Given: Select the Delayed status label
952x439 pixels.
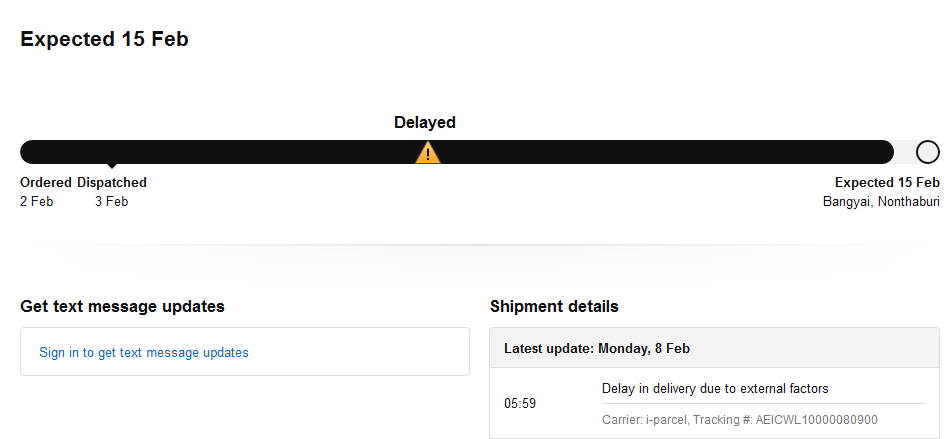Looking at the screenshot, I should click(425, 122).
